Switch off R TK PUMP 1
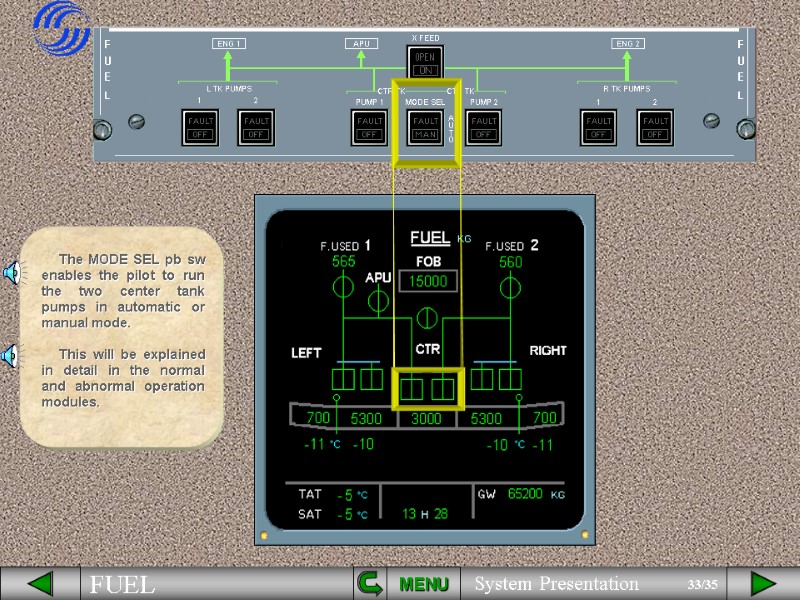Viewport: 800px width, 600px height. [598, 128]
